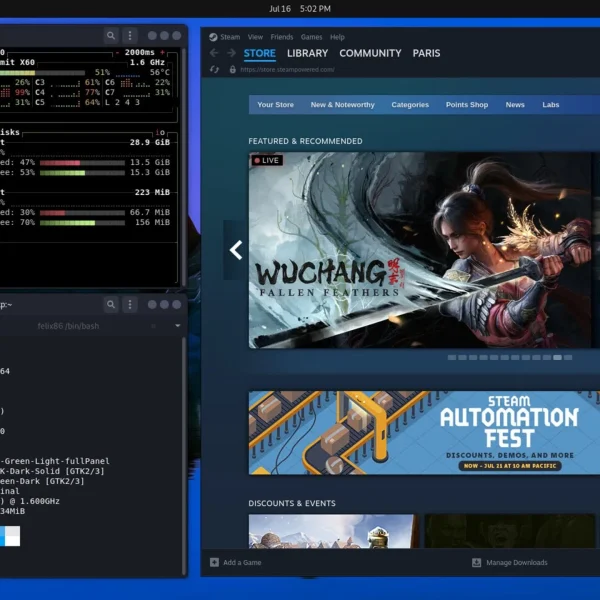This screenshot has height=600, width=600.
Task: Click the 28.9 GiB disk total value
Action: tap(150, 142)
